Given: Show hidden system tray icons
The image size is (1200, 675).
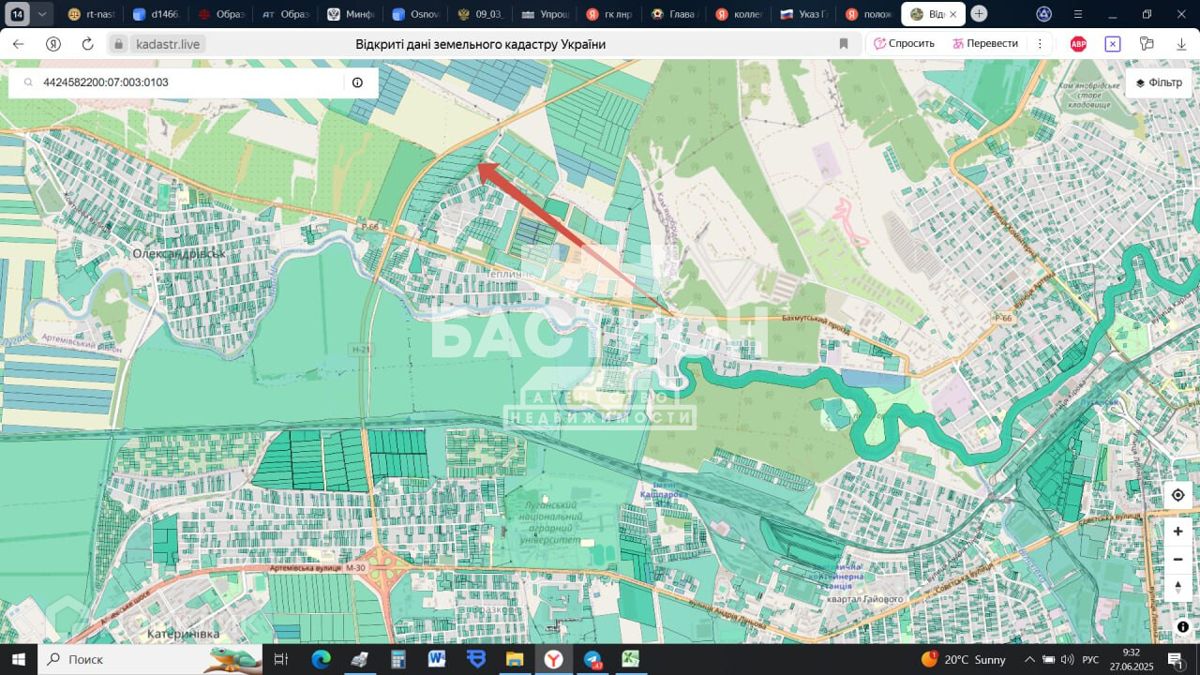Looking at the screenshot, I should click(x=1029, y=660).
